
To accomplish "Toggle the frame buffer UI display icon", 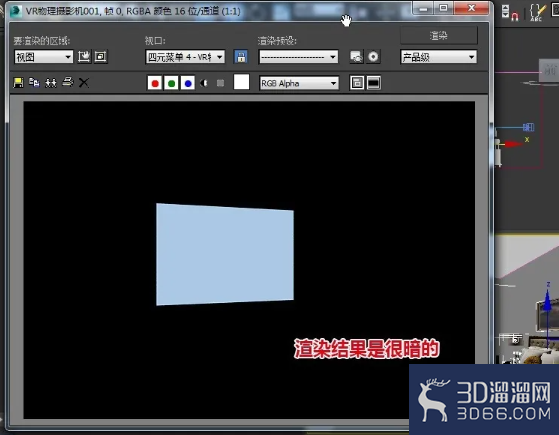I will [x=373, y=83].
